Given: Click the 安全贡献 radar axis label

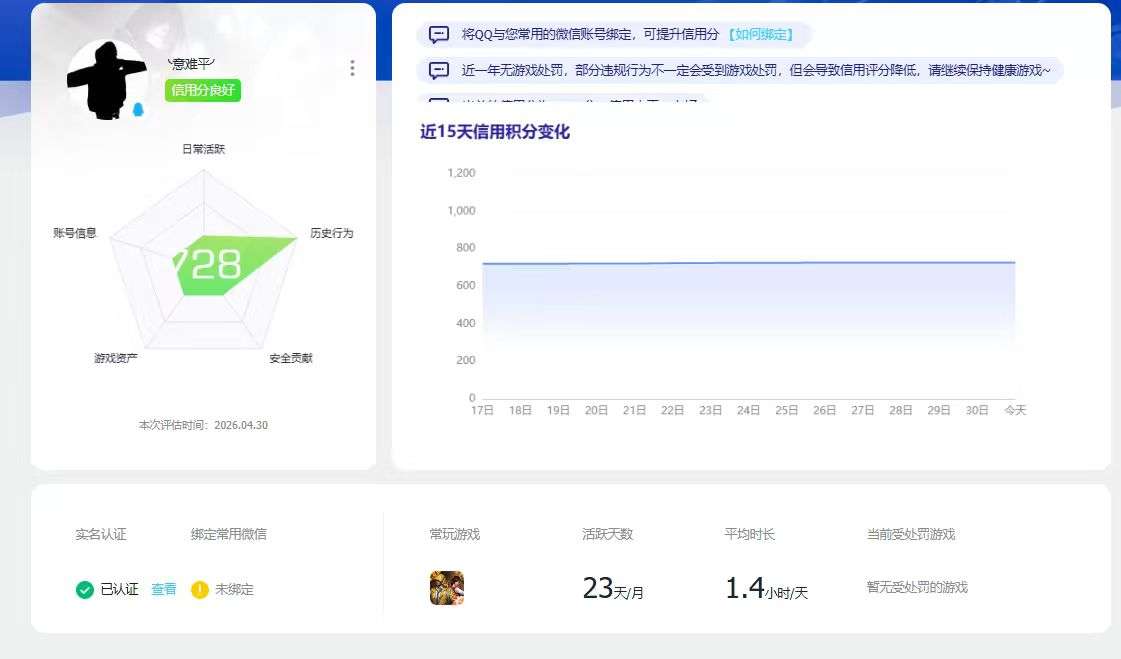Looking at the screenshot, I should click(x=291, y=357).
